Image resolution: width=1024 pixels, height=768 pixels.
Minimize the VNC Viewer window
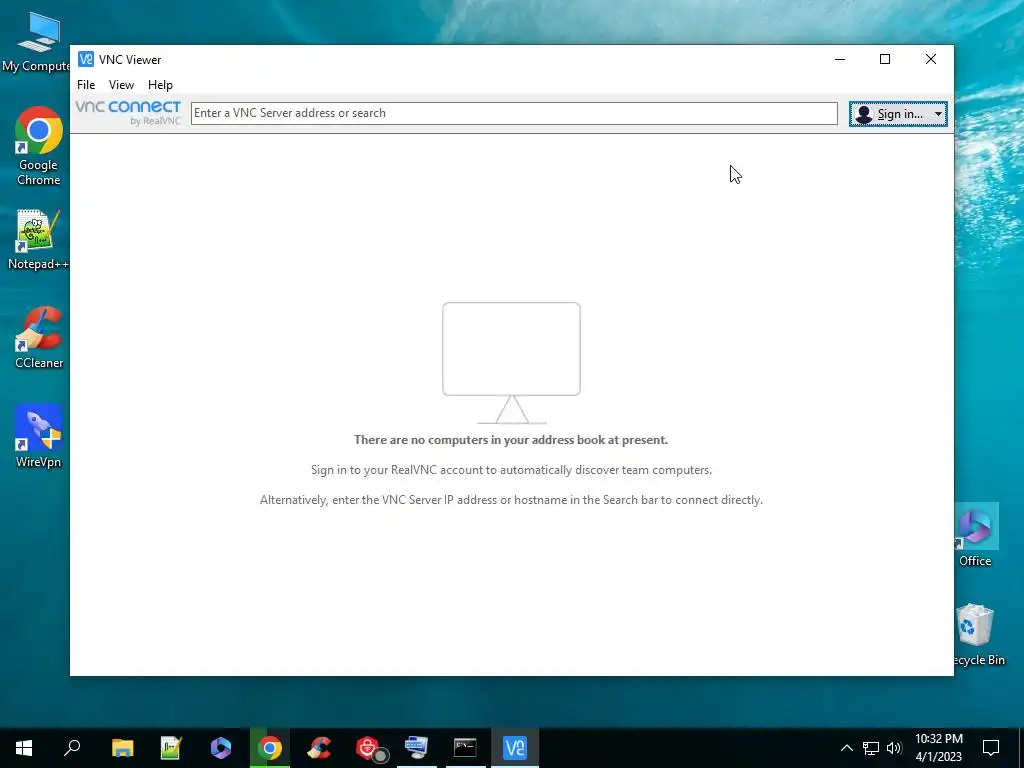point(840,59)
